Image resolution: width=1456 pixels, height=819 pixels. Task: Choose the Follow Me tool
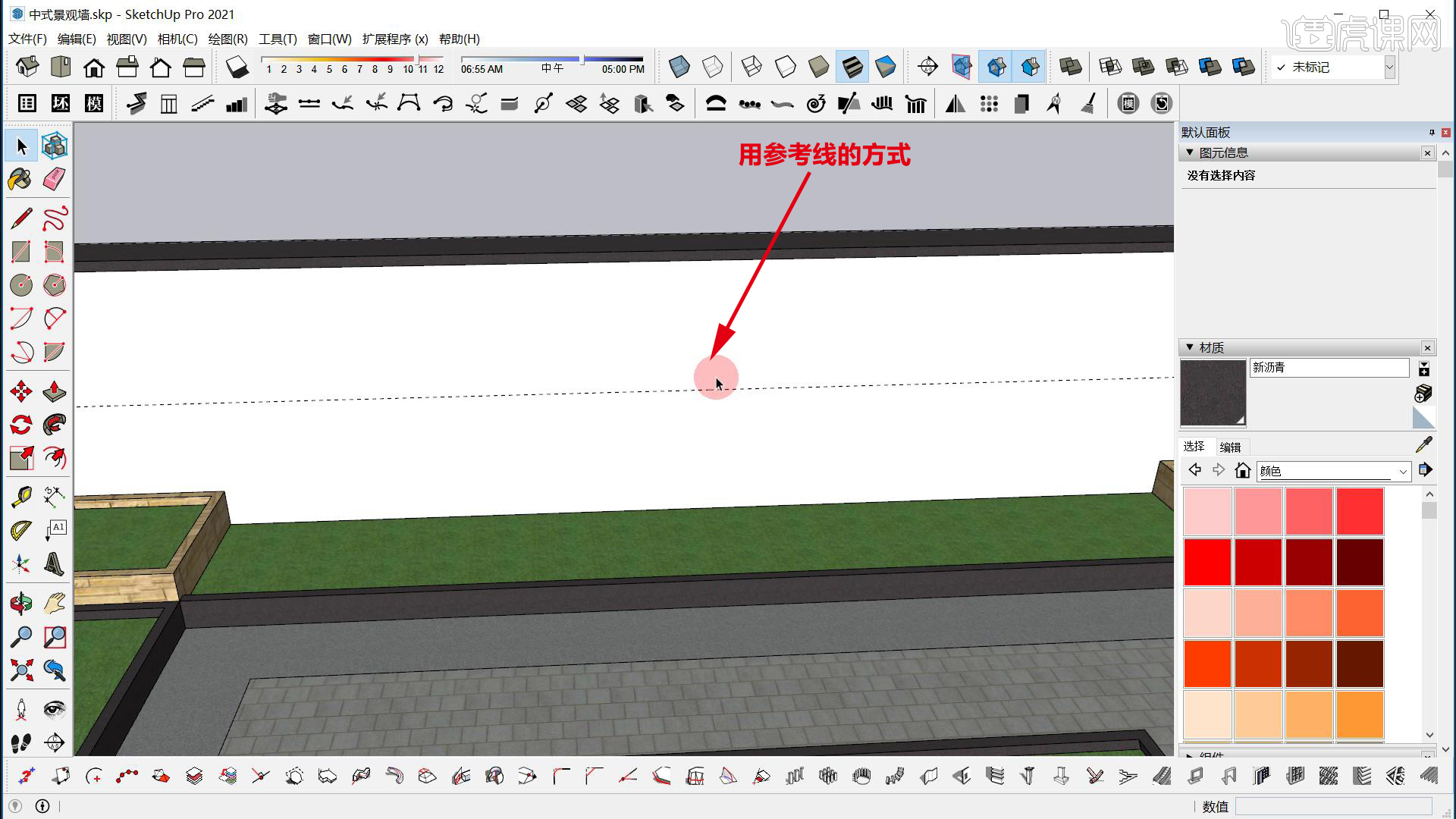tap(55, 425)
